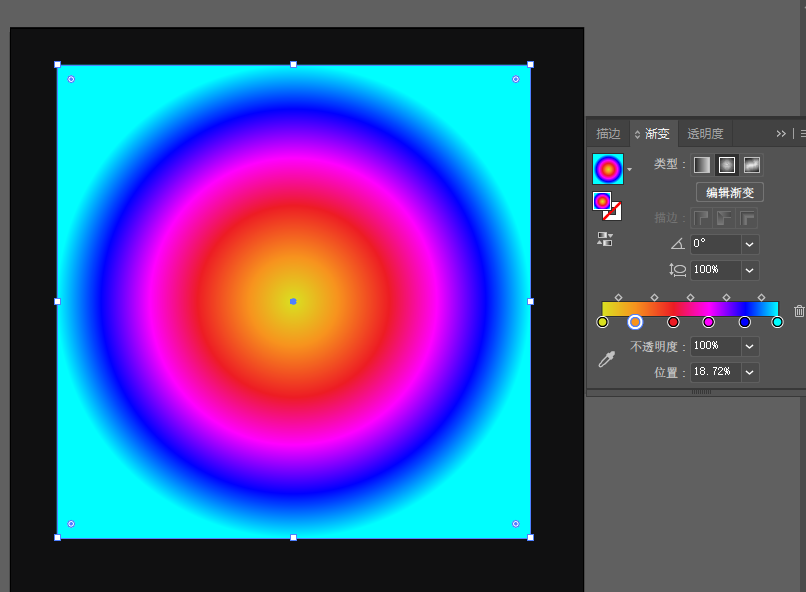
Task: Select the linear gradient type icon
Action: click(702, 165)
